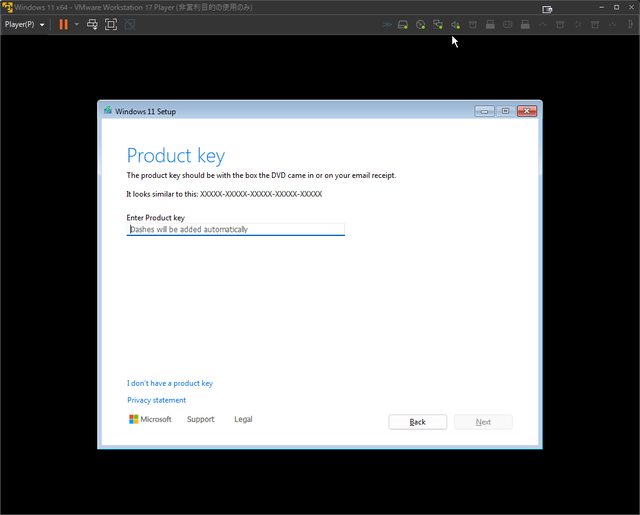Open the power options dropdown arrow beside Pause
This screenshot has width=640, height=515.
[76, 24]
